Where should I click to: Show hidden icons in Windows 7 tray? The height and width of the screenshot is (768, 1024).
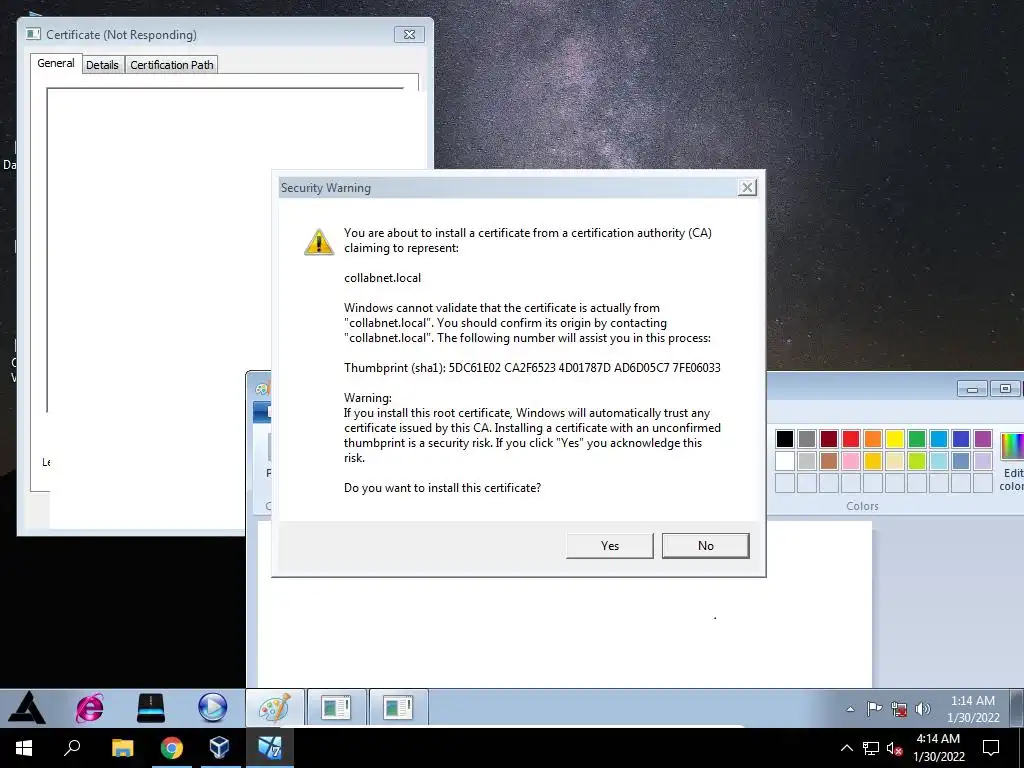point(850,709)
